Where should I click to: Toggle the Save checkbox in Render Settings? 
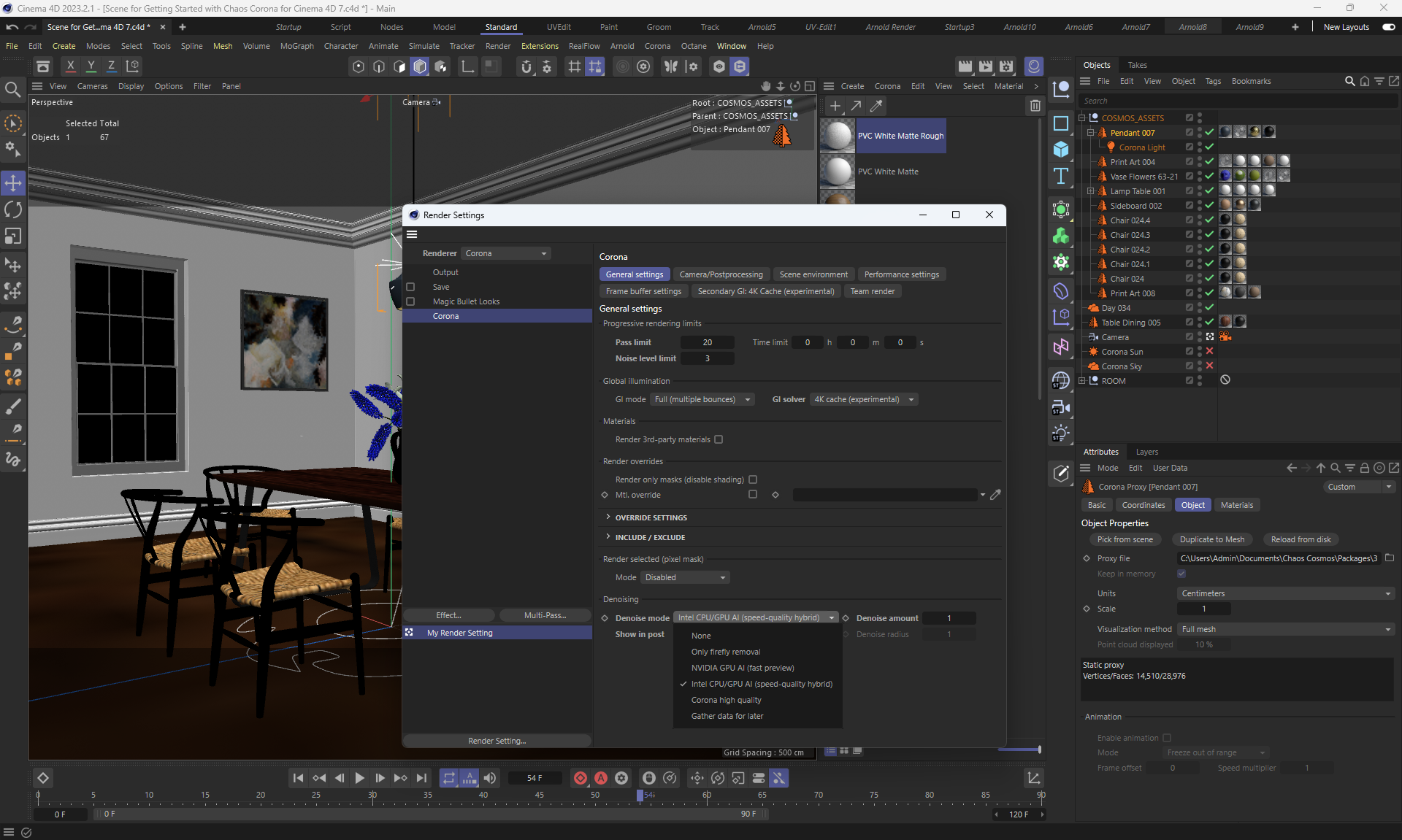[x=410, y=287]
